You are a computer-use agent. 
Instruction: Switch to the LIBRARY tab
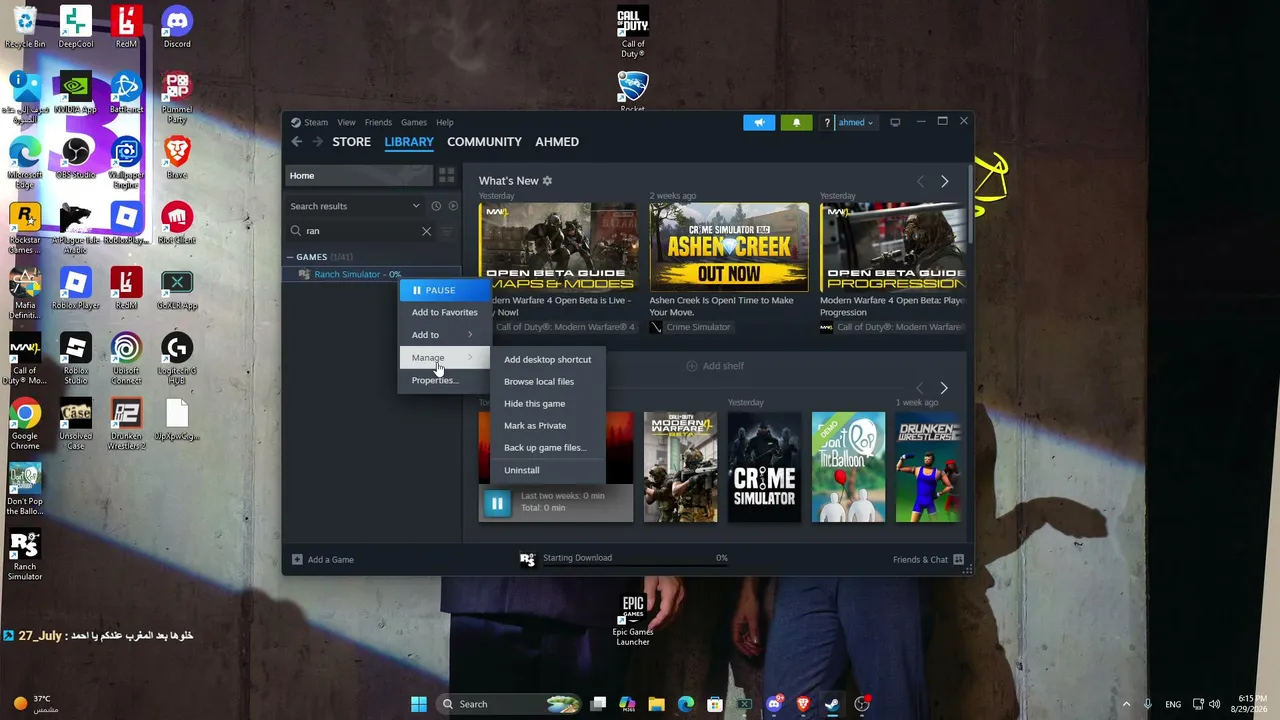tap(409, 142)
